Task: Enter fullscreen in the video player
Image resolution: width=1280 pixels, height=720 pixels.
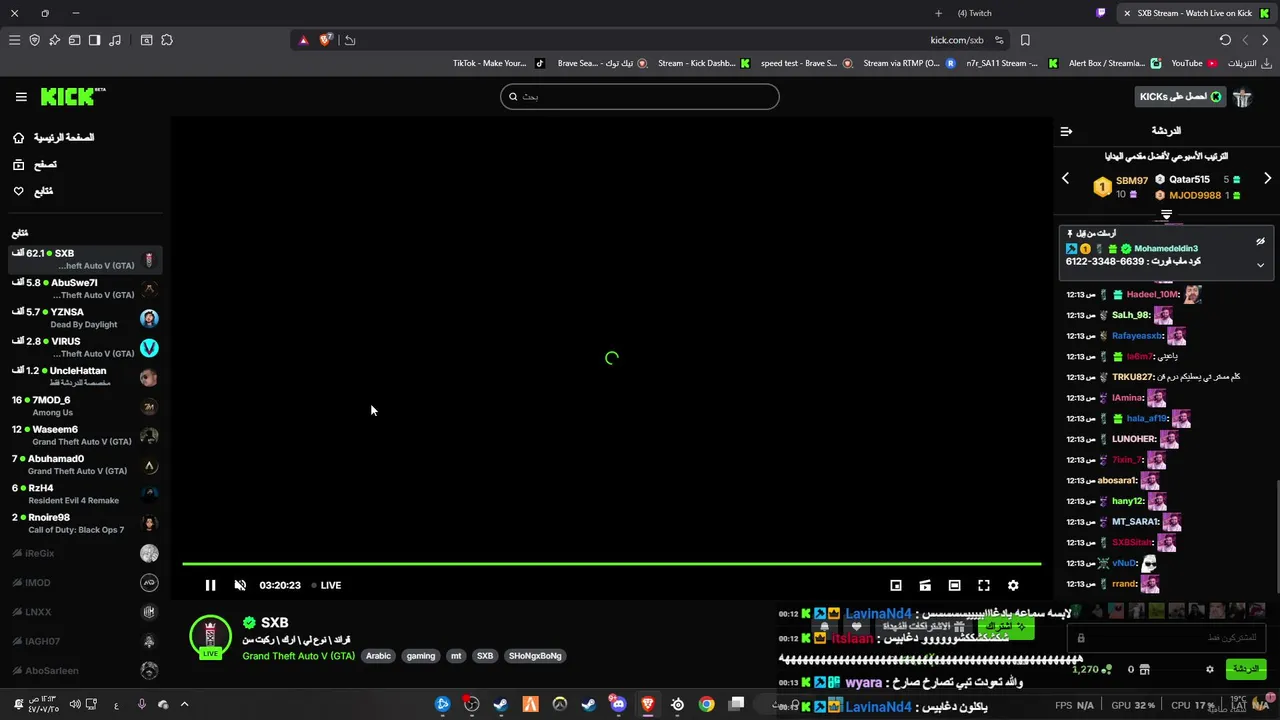Action: [x=984, y=585]
